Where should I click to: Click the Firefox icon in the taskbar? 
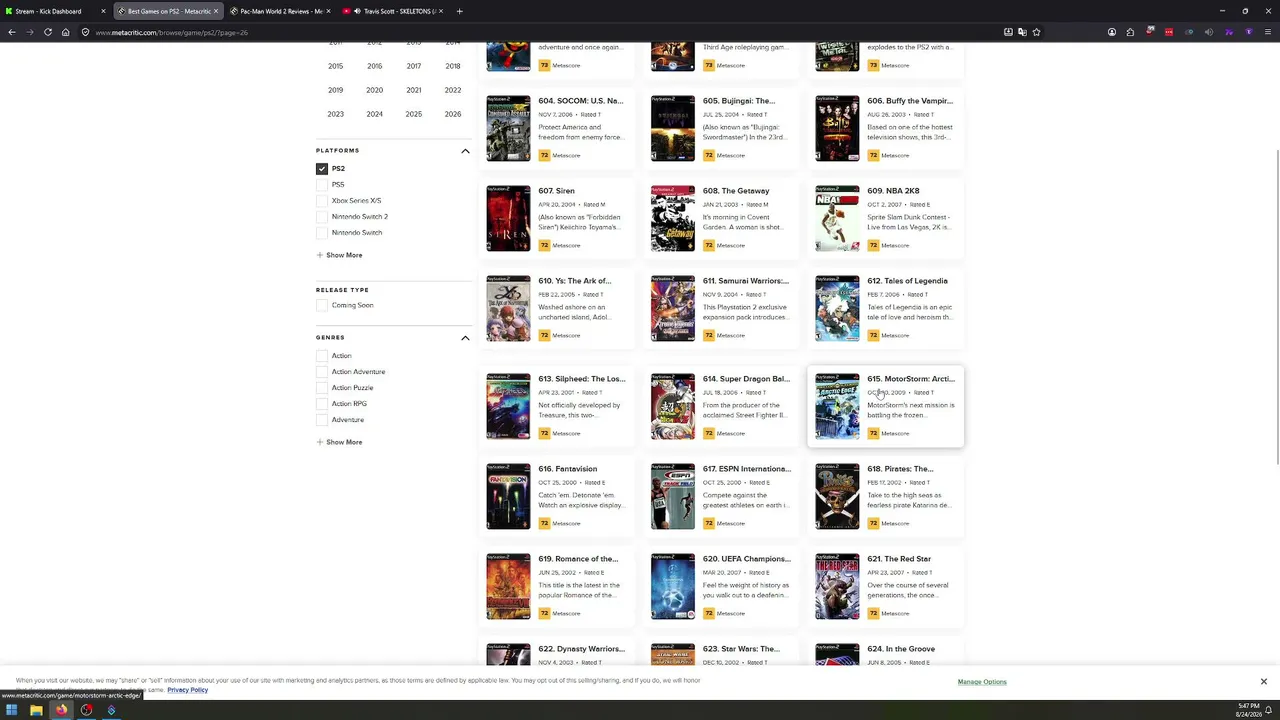point(61,710)
